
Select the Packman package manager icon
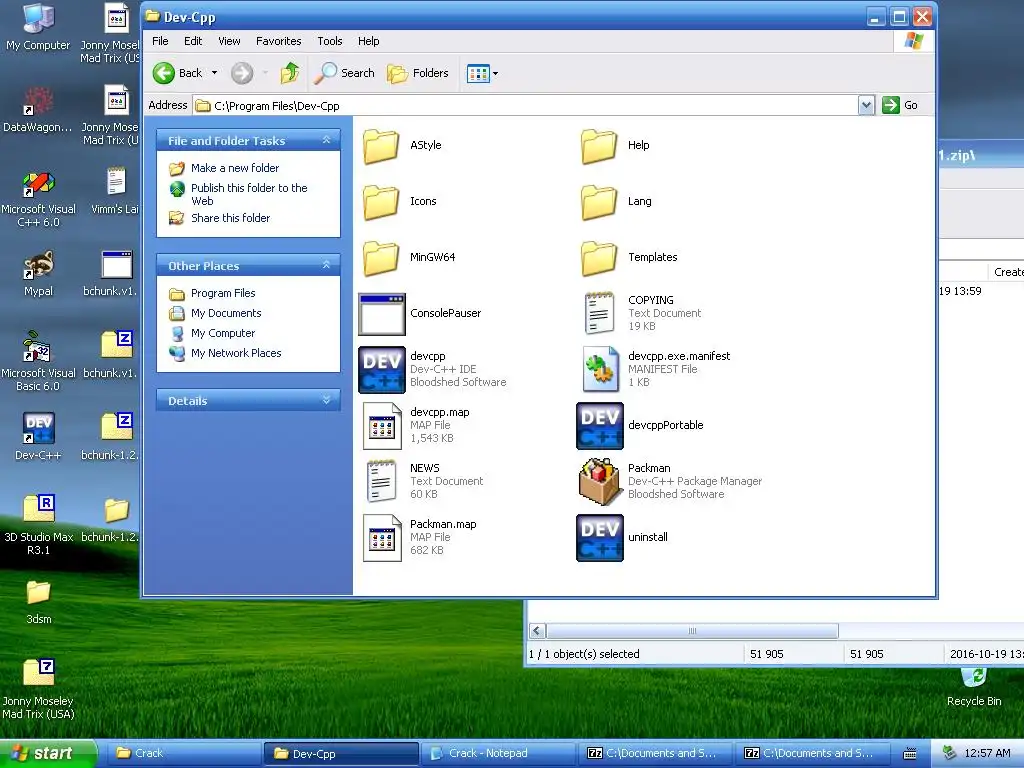(600, 481)
